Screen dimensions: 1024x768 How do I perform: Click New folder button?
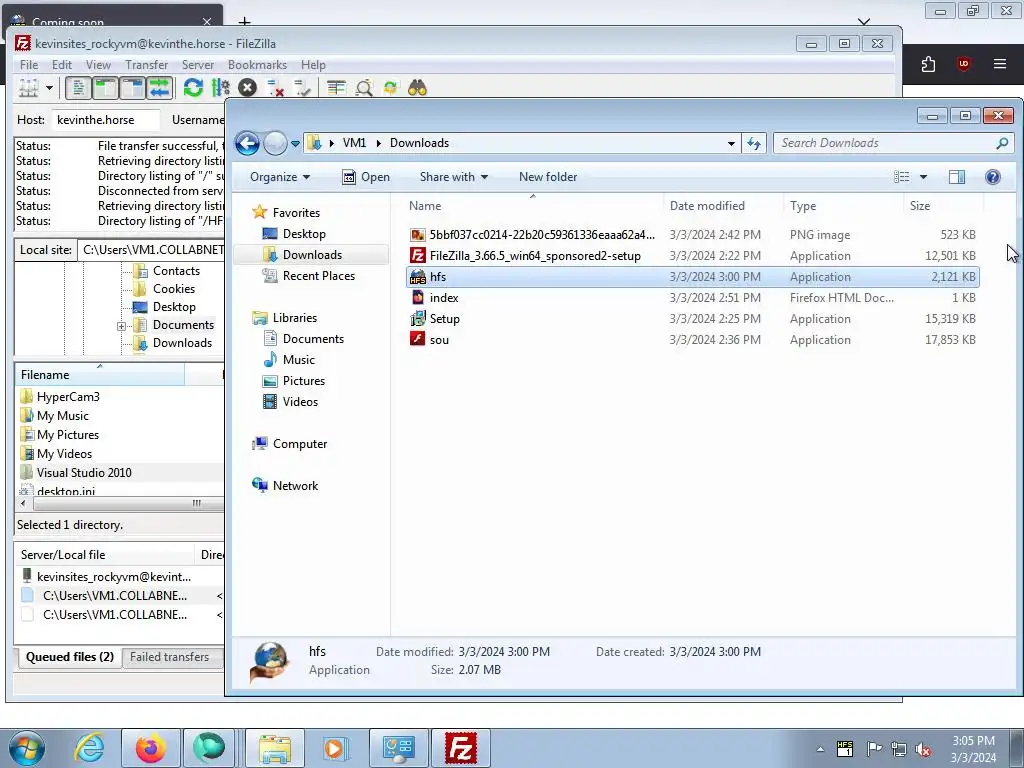click(548, 177)
